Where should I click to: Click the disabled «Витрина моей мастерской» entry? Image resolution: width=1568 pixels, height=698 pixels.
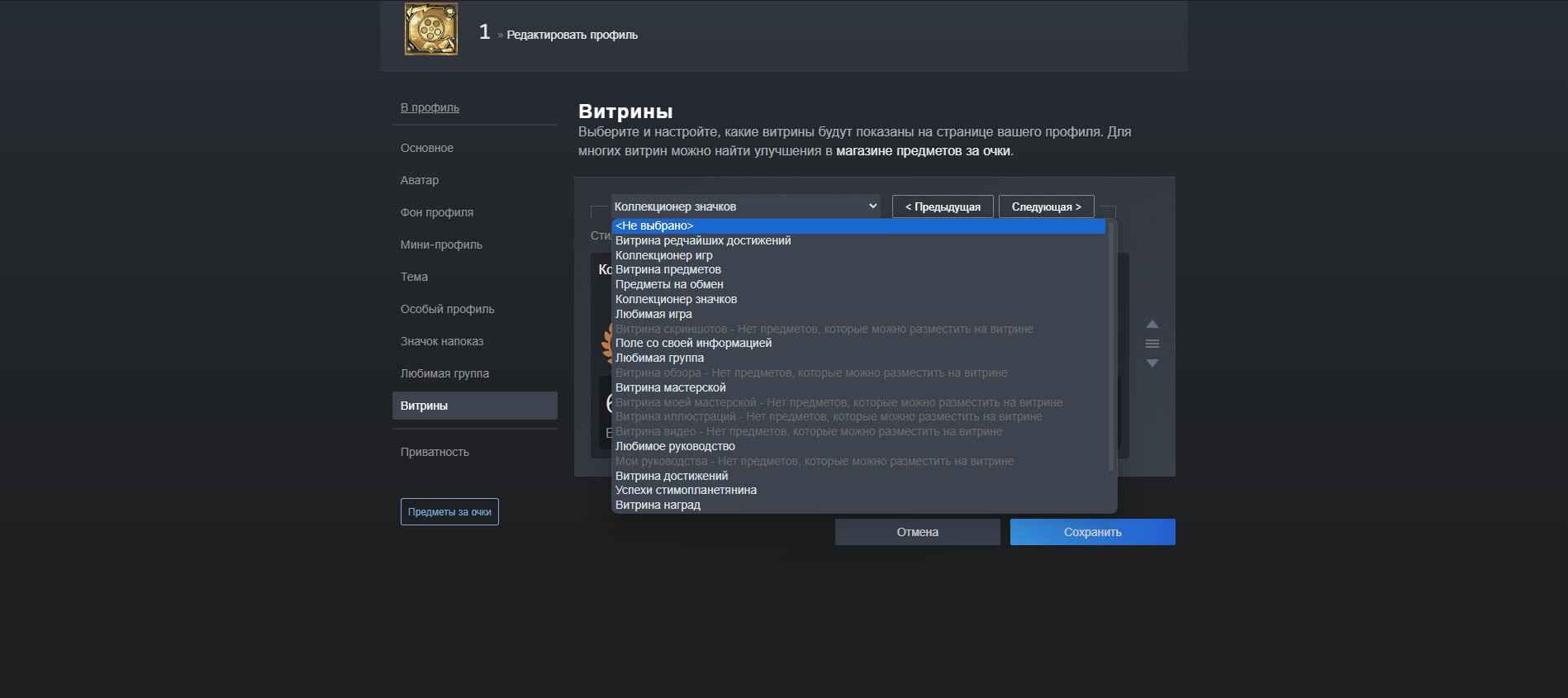point(858,402)
